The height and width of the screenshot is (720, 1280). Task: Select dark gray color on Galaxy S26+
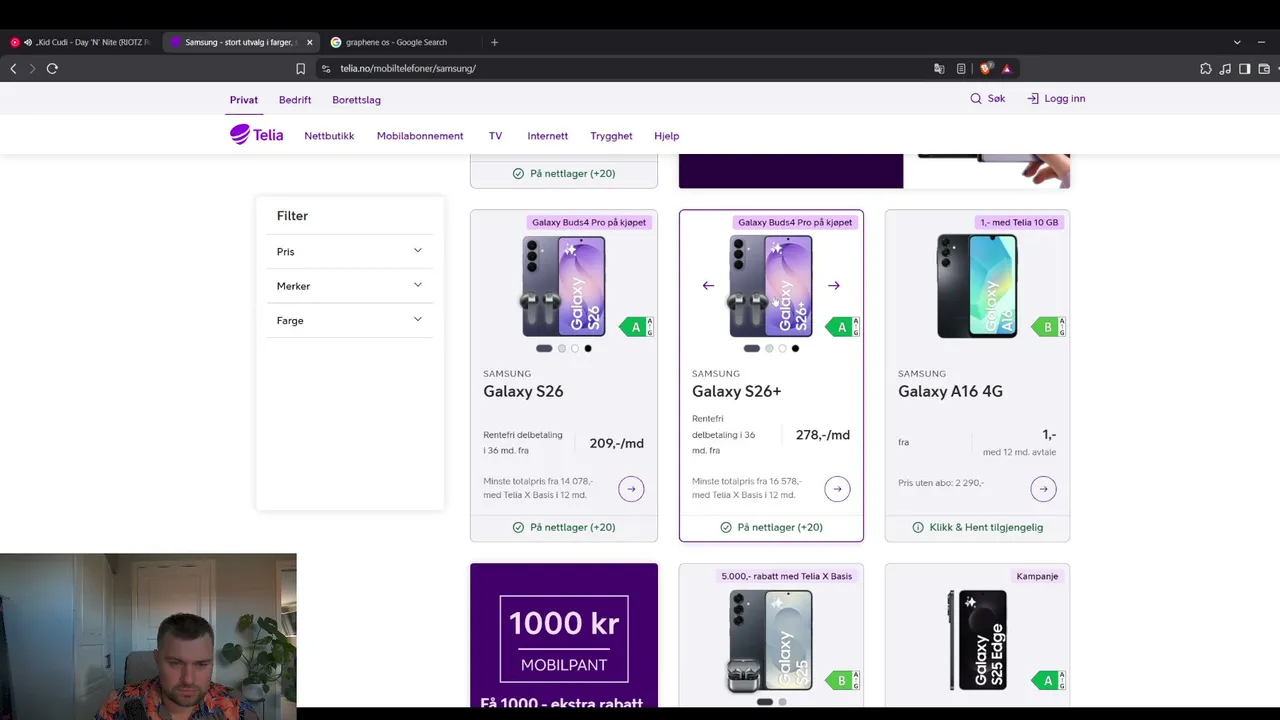(x=752, y=348)
